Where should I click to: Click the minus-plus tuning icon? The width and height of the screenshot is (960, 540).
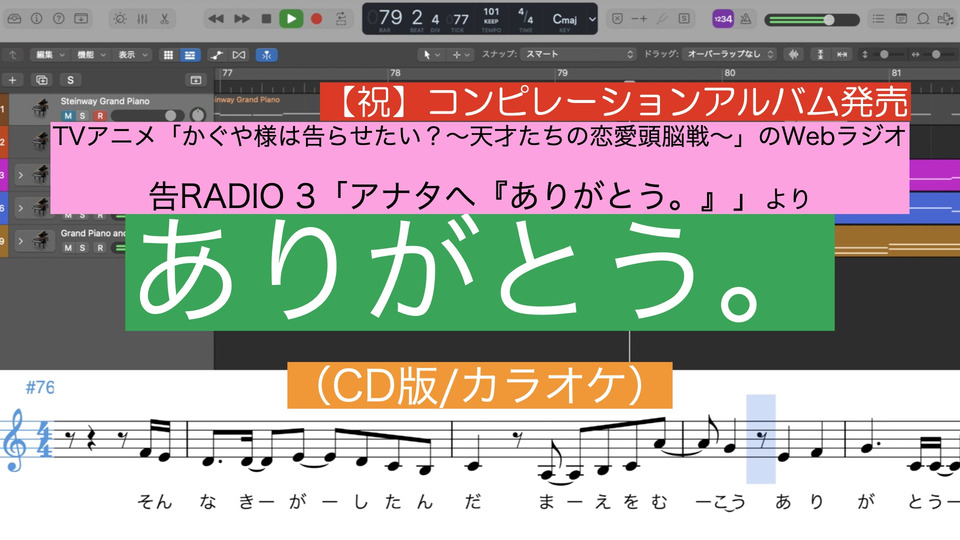point(639,18)
